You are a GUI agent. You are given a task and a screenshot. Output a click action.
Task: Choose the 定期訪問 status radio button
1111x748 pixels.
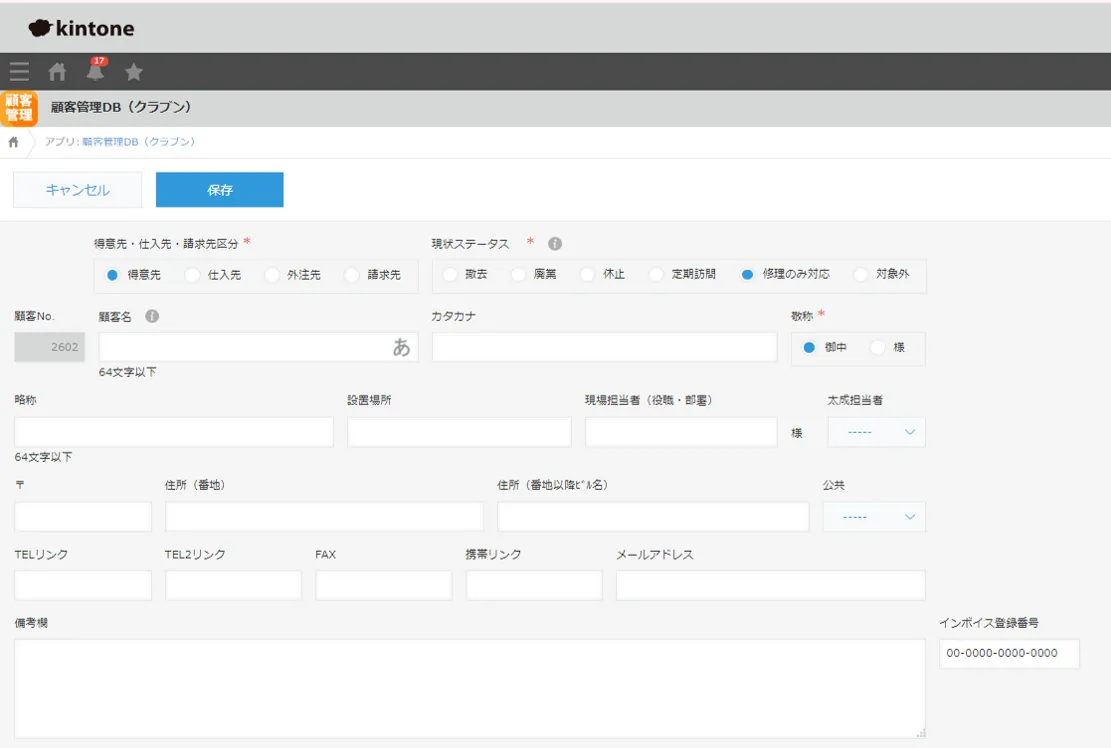click(x=657, y=274)
